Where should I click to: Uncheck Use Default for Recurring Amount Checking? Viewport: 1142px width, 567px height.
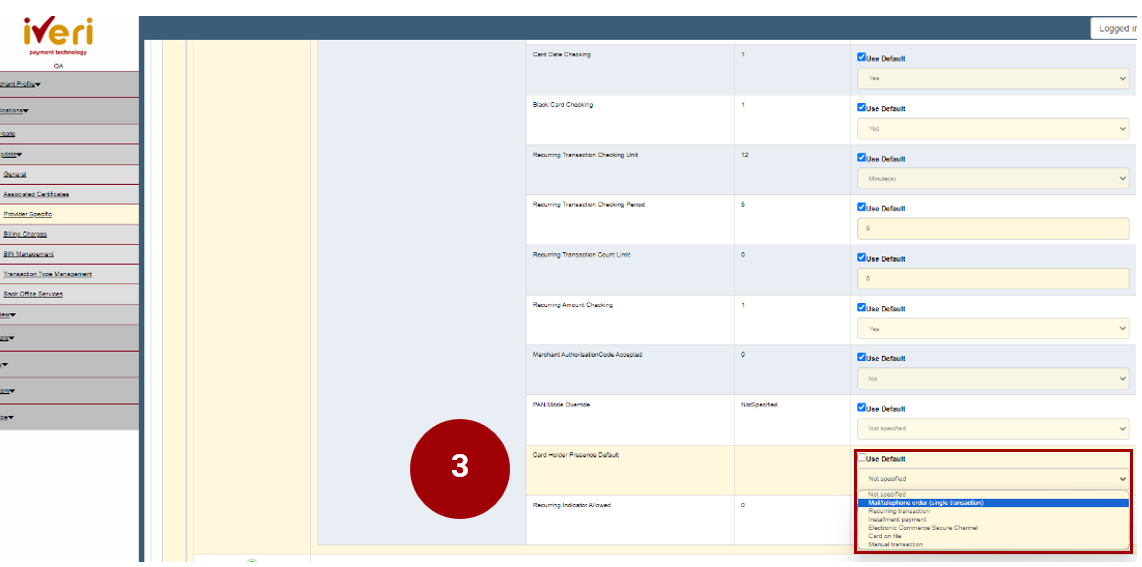click(862, 308)
